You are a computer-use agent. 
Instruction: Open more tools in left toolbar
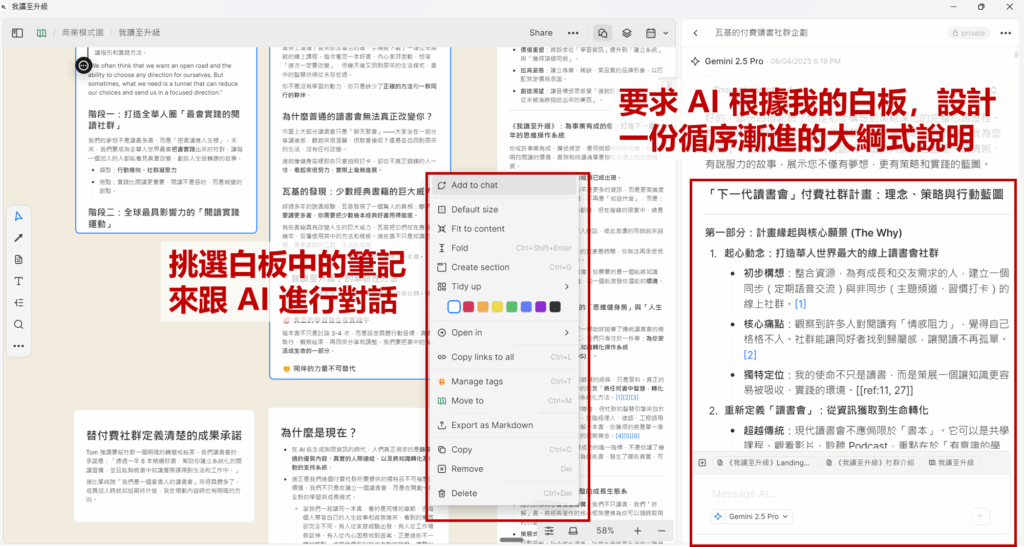pos(19,346)
